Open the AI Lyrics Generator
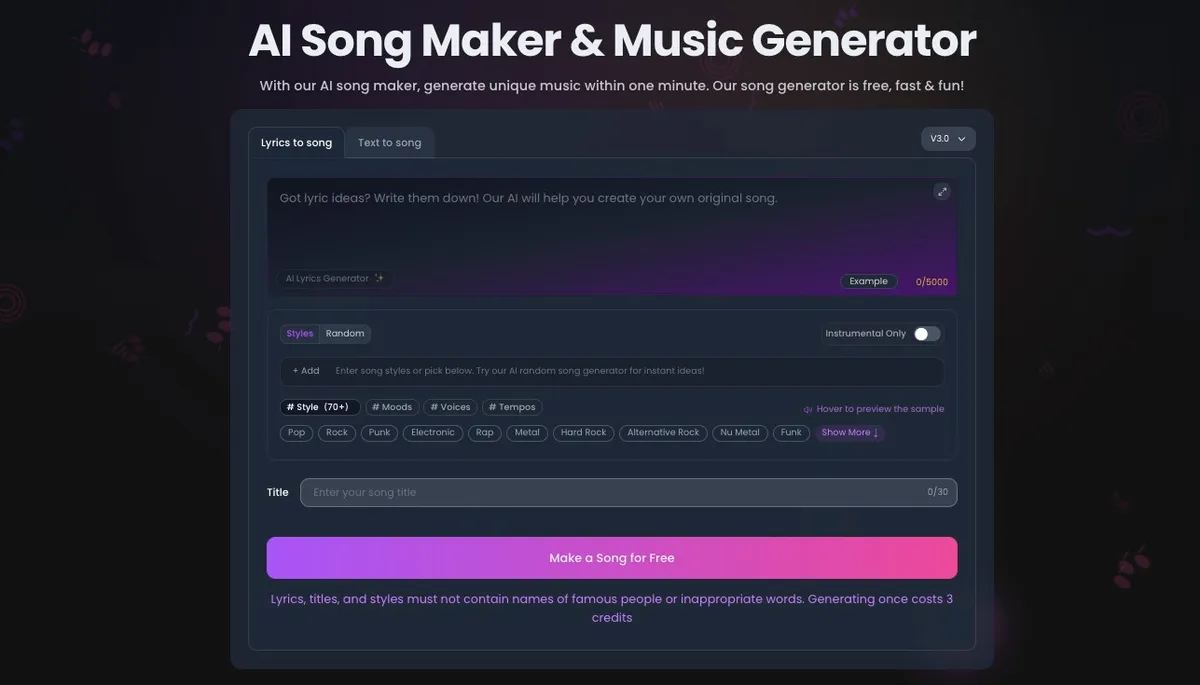 335,279
